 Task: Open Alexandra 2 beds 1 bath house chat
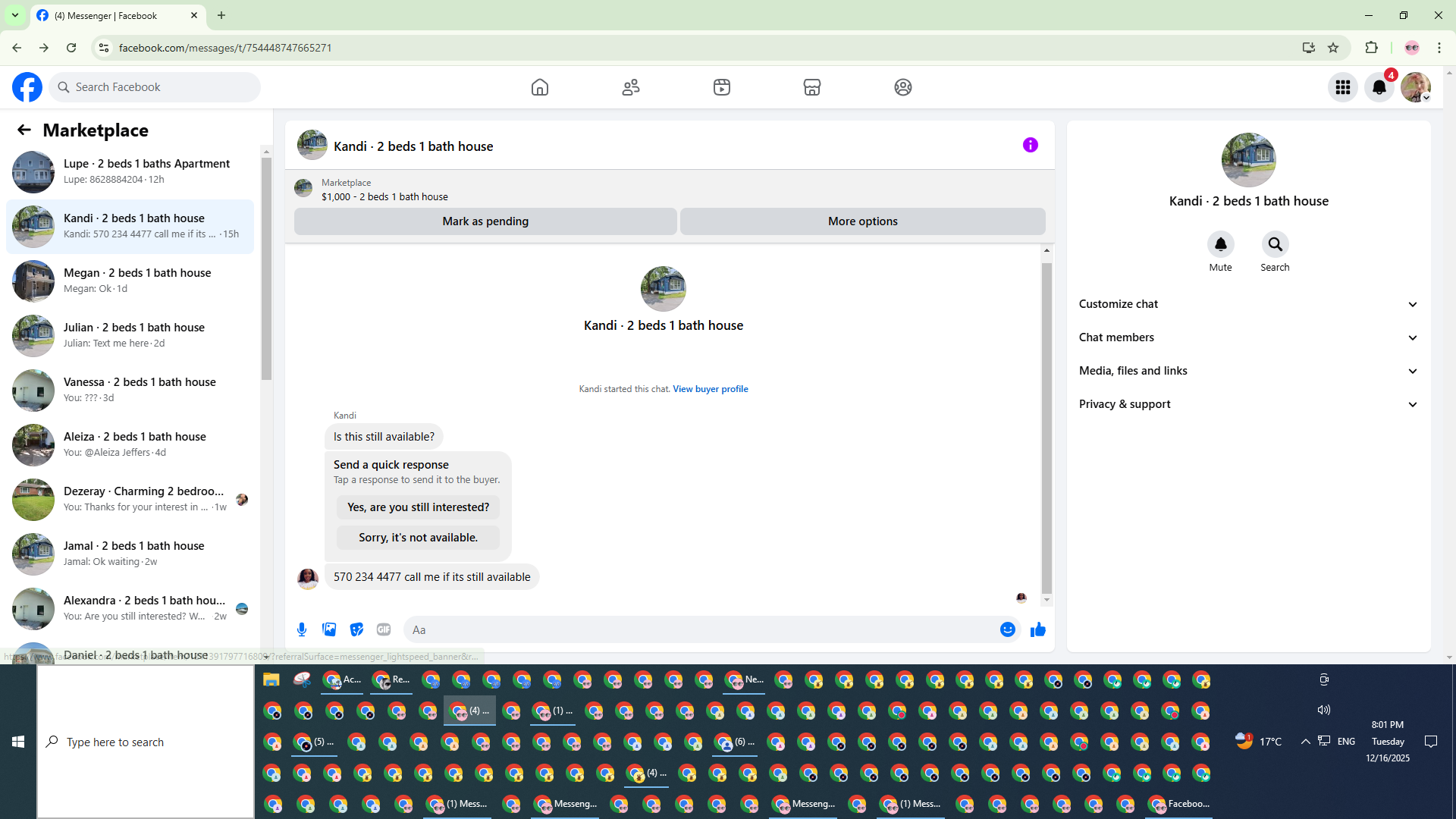coord(130,608)
